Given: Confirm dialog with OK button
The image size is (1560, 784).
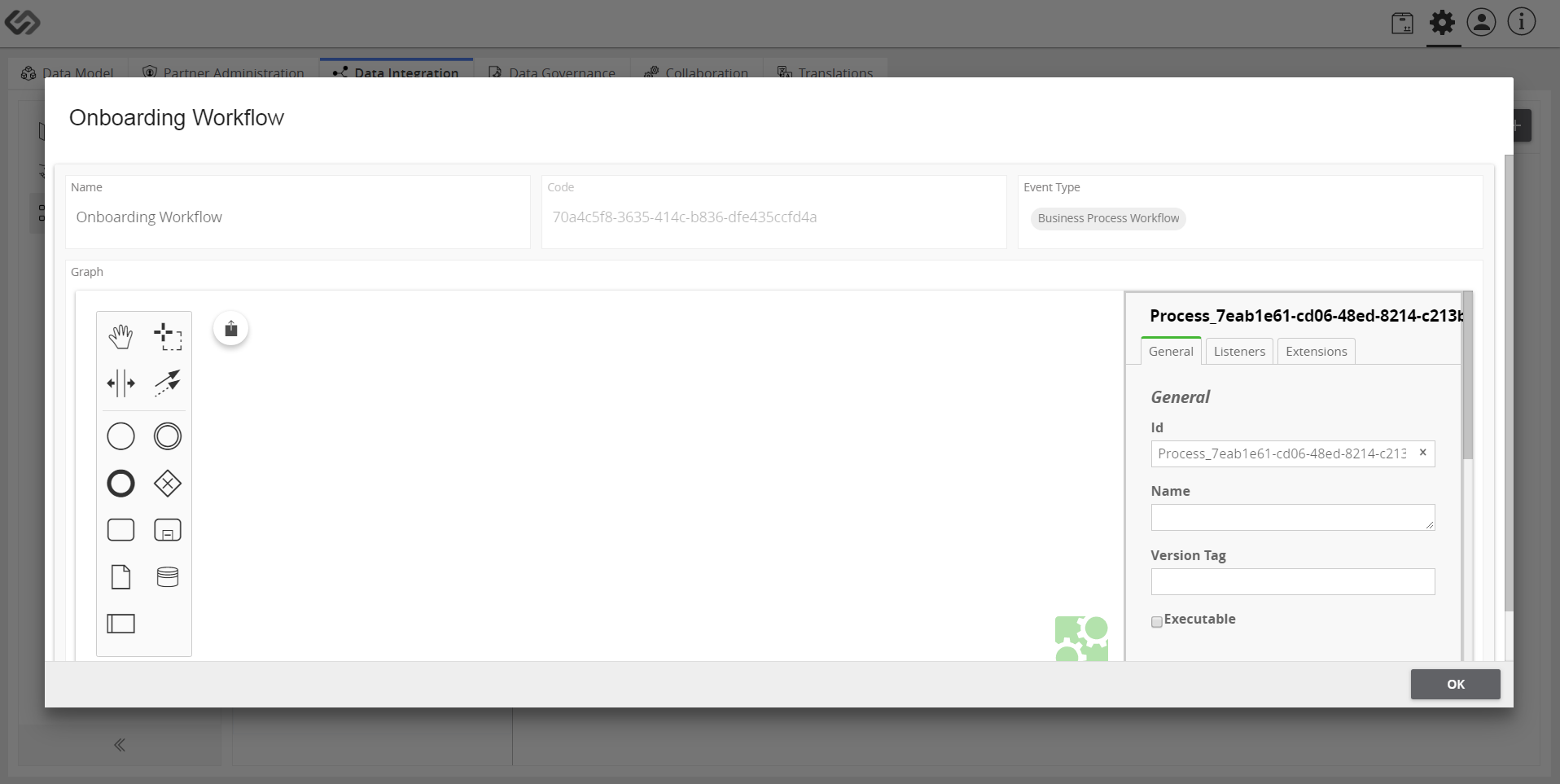Looking at the screenshot, I should (1455, 685).
